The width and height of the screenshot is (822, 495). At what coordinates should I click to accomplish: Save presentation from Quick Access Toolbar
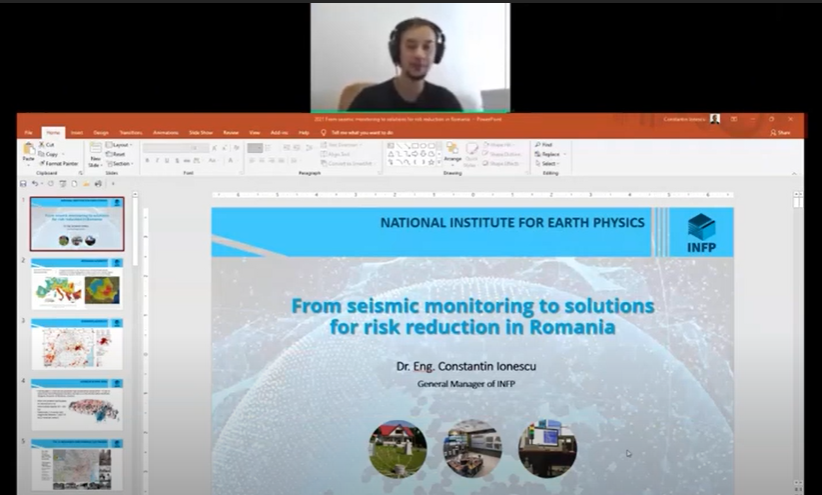23,184
